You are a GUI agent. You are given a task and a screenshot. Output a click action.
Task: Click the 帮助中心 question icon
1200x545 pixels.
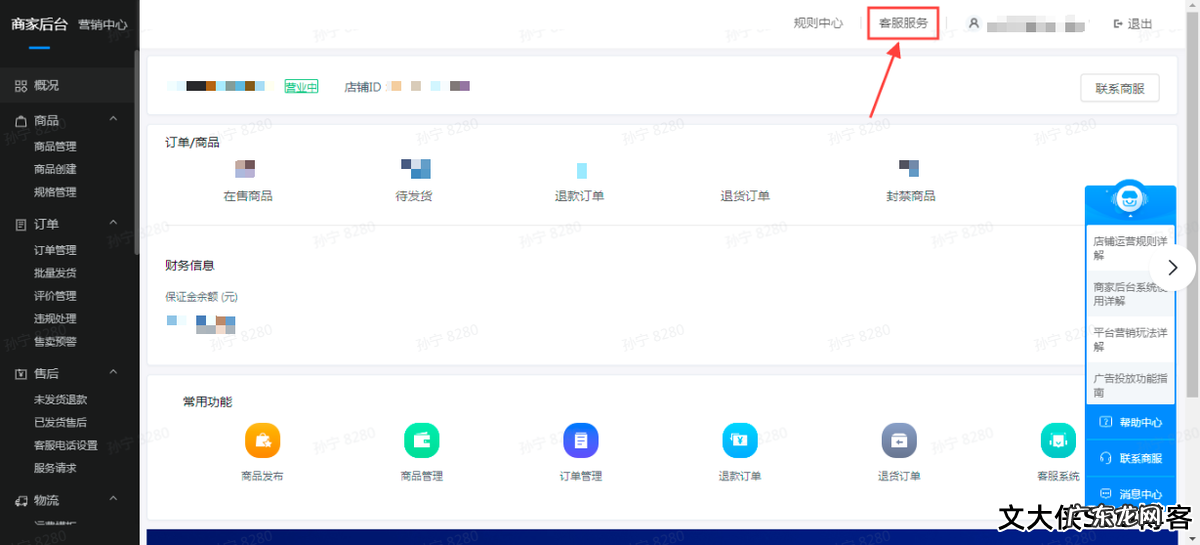pyautogui.click(x=1106, y=422)
